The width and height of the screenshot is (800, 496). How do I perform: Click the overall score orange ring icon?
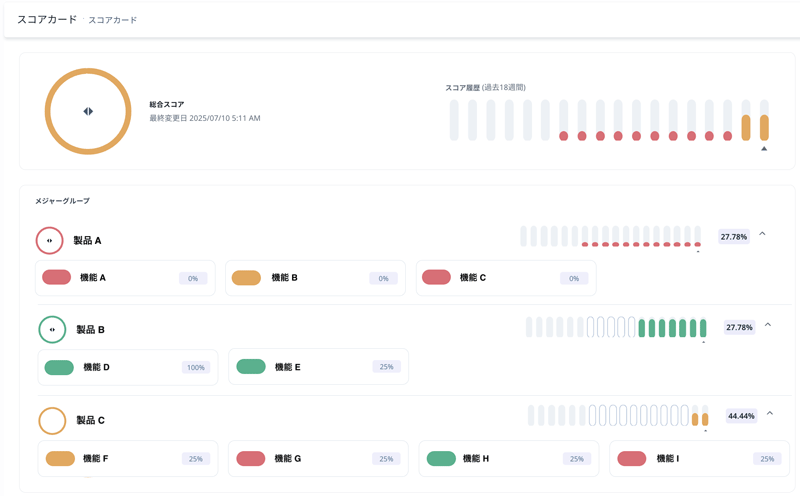tap(88, 111)
